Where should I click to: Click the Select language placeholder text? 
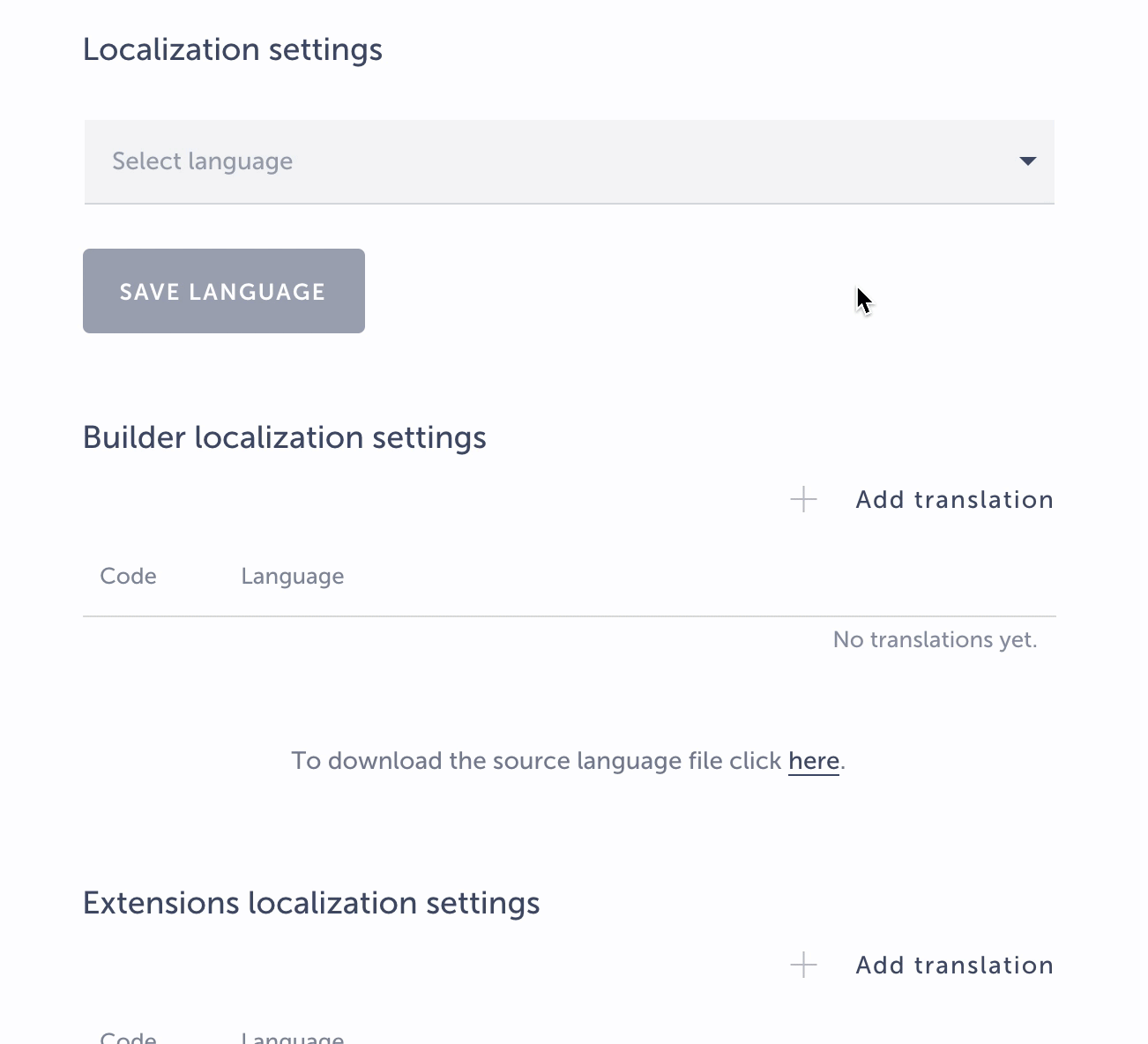pos(202,161)
